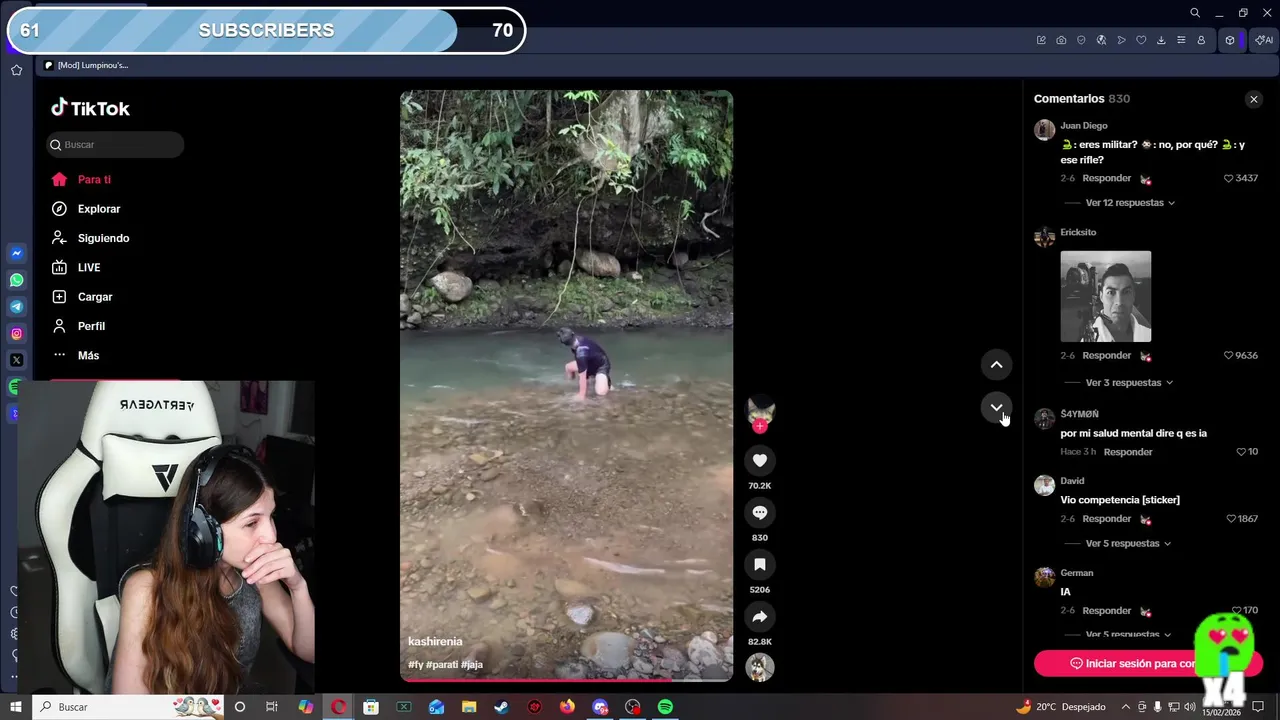Open Juan Diego's profile name
The image size is (1280, 720).
pos(1083,126)
